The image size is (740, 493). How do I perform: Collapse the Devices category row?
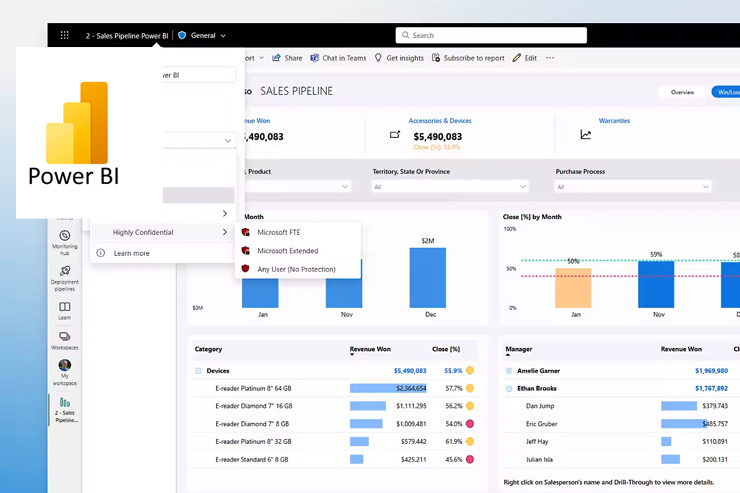coord(198,371)
